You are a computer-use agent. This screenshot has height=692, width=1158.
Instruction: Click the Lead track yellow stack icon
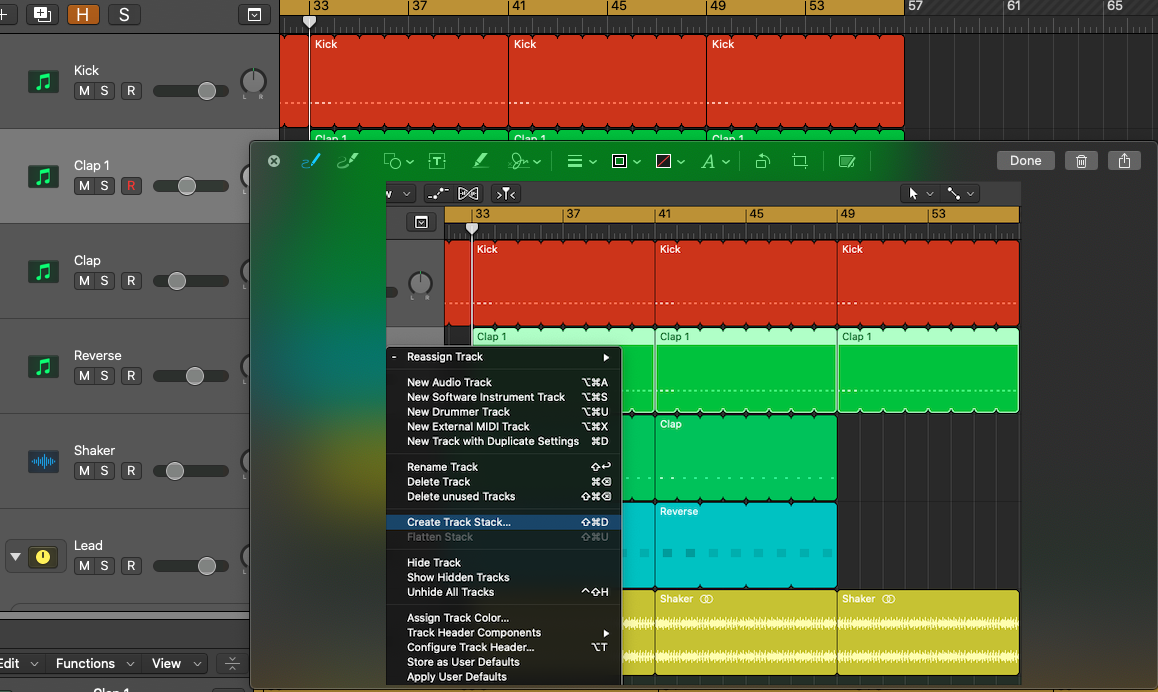click(43, 556)
